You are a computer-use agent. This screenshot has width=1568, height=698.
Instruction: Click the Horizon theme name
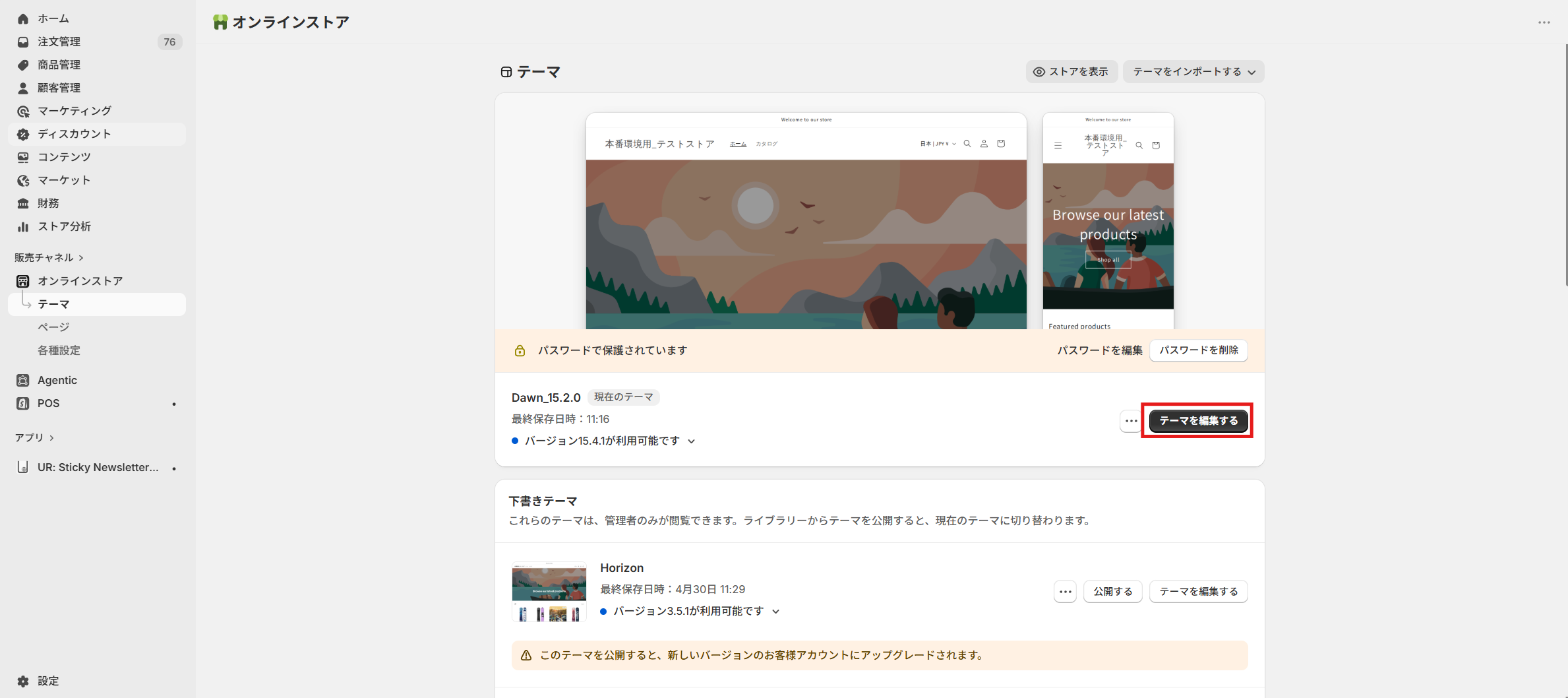coord(622,568)
